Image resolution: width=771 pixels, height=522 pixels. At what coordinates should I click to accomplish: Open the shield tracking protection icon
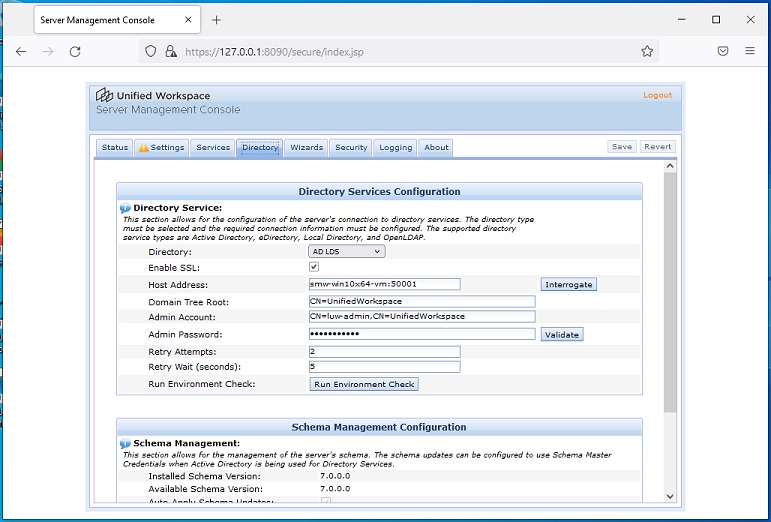pos(150,51)
